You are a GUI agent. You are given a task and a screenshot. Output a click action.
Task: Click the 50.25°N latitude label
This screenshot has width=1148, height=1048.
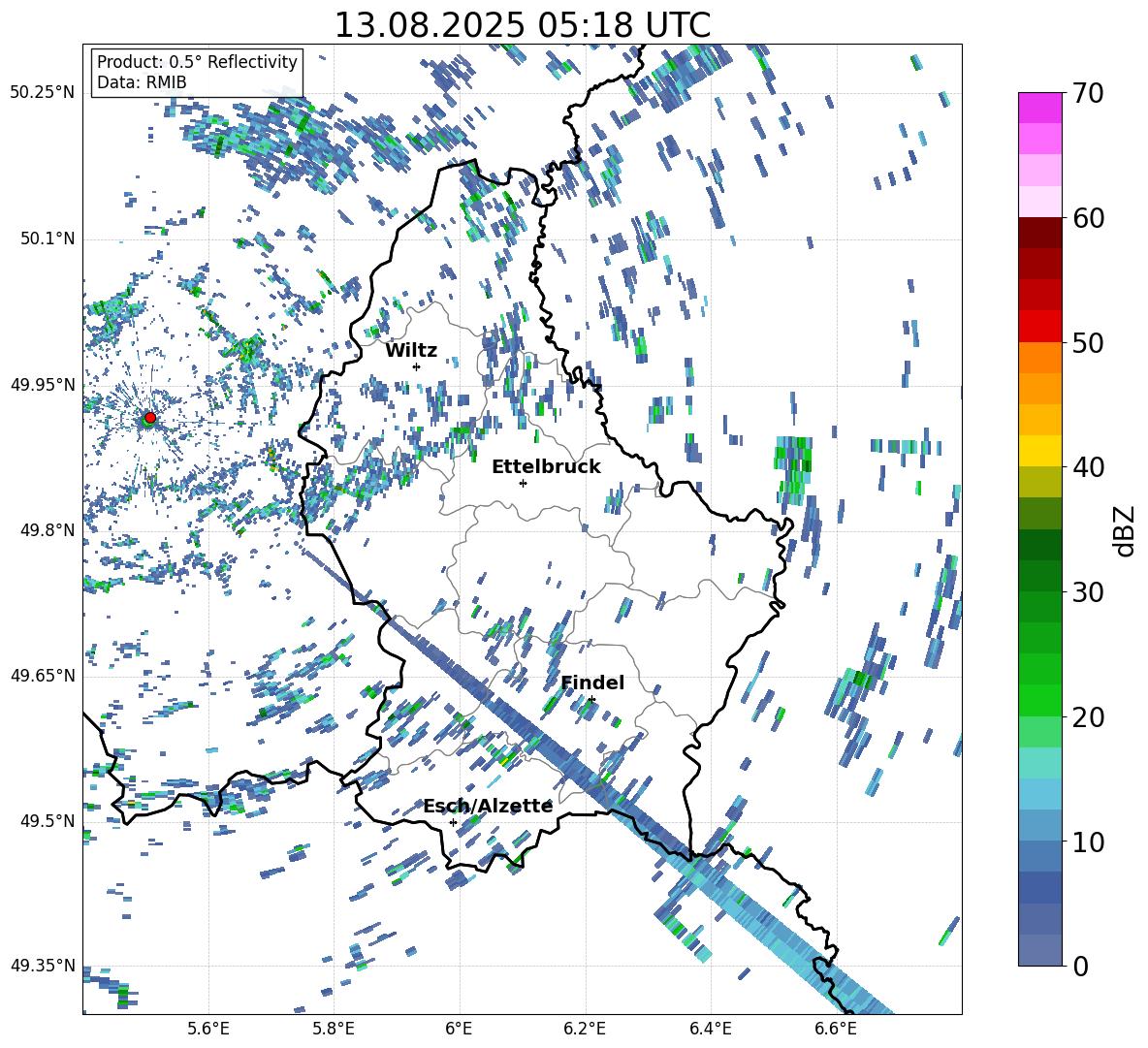click(x=43, y=93)
